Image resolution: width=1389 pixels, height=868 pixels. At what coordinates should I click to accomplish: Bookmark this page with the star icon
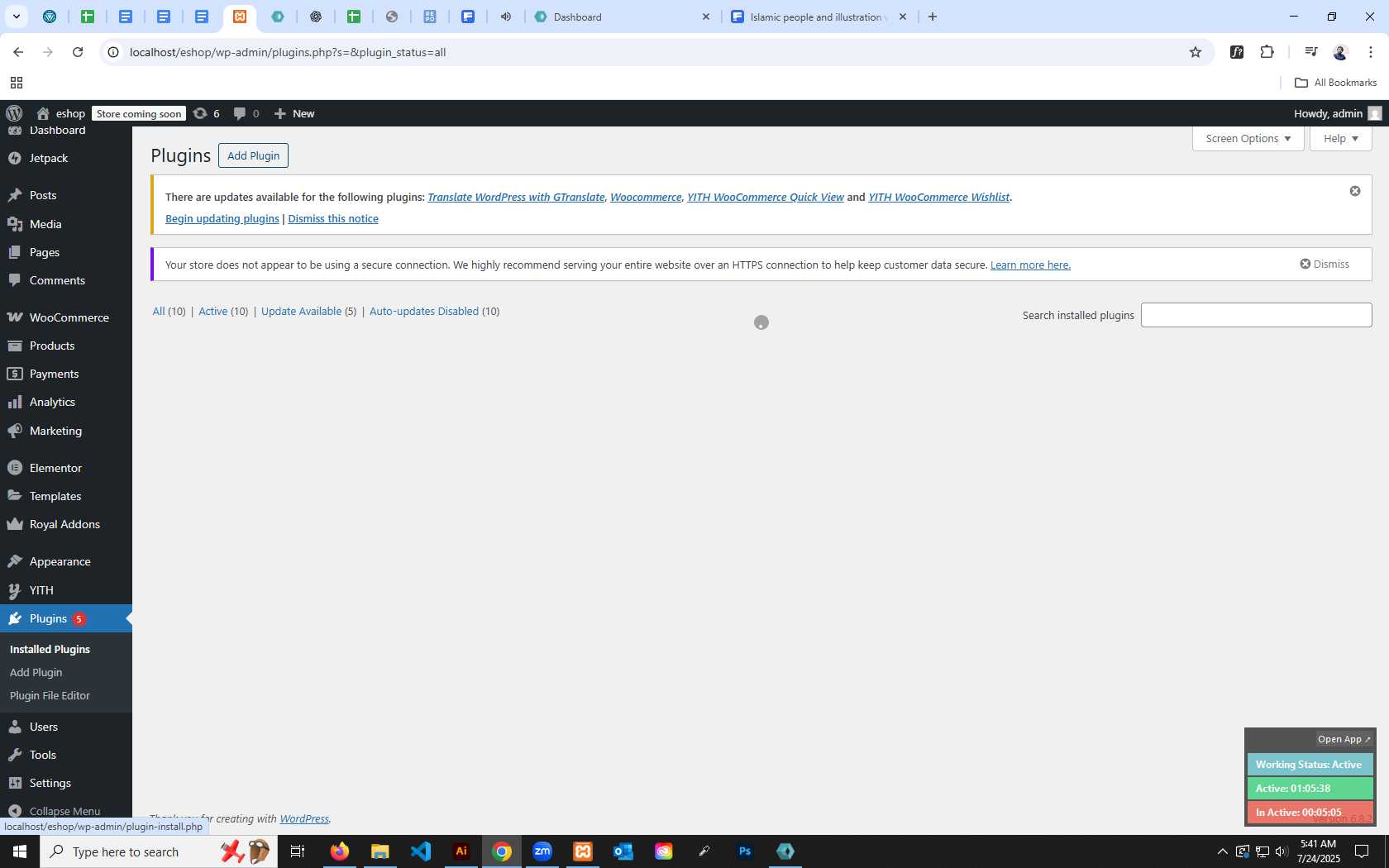click(x=1196, y=52)
